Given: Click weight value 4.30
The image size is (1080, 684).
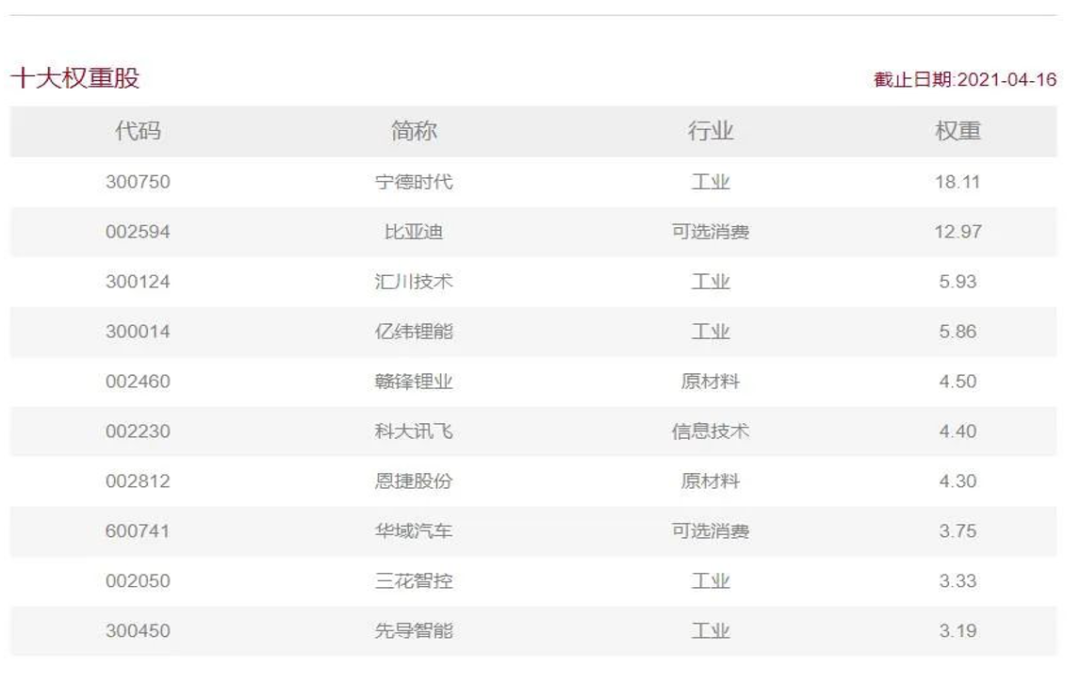Looking at the screenshot, I should (x=958, y=481).
